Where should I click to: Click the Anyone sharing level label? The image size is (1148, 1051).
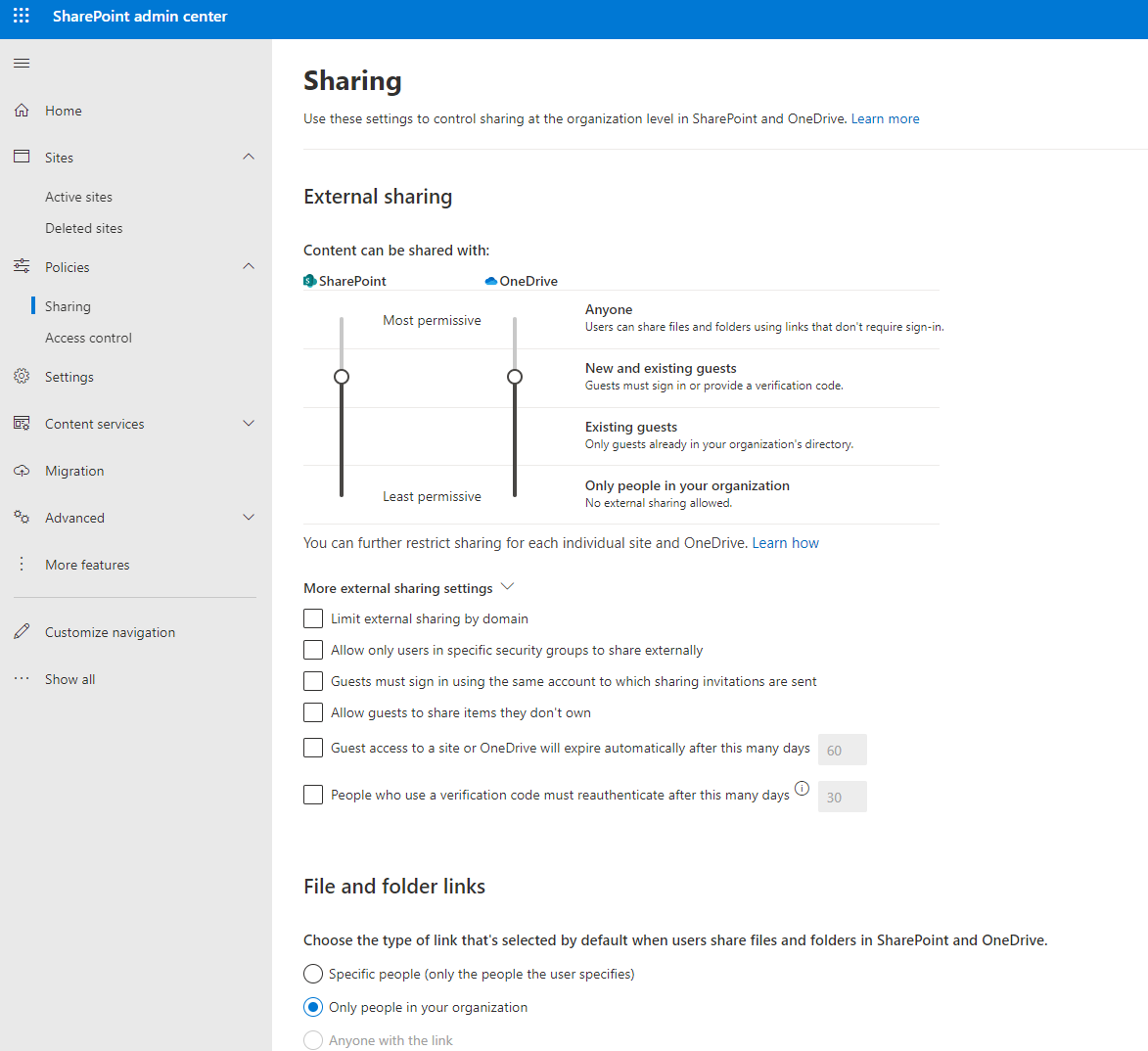(609, 309)
